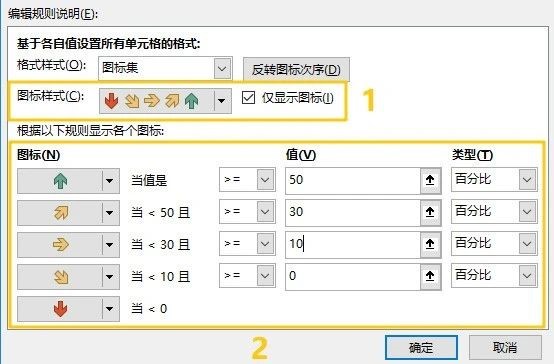Click the range selector icon beside value 0

(430, 276)
